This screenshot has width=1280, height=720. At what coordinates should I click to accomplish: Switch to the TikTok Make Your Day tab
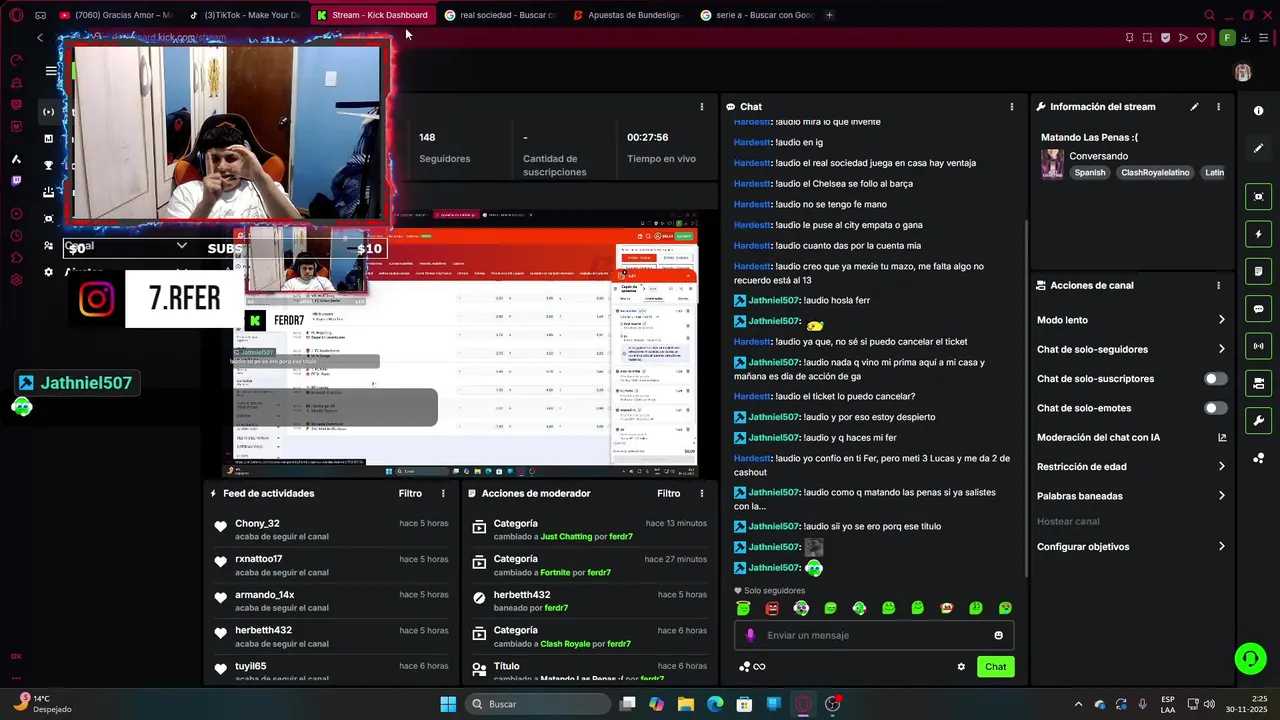(x=245, y=15)
